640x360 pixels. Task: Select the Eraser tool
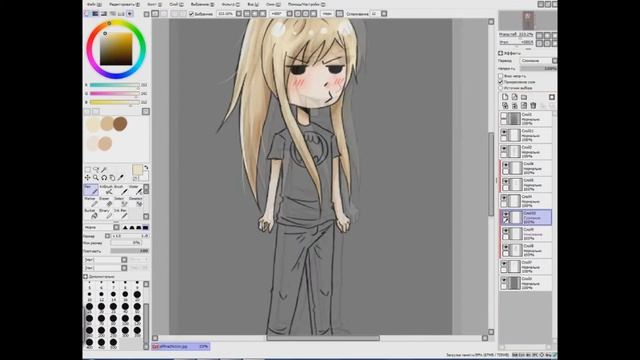pos(106,202)
